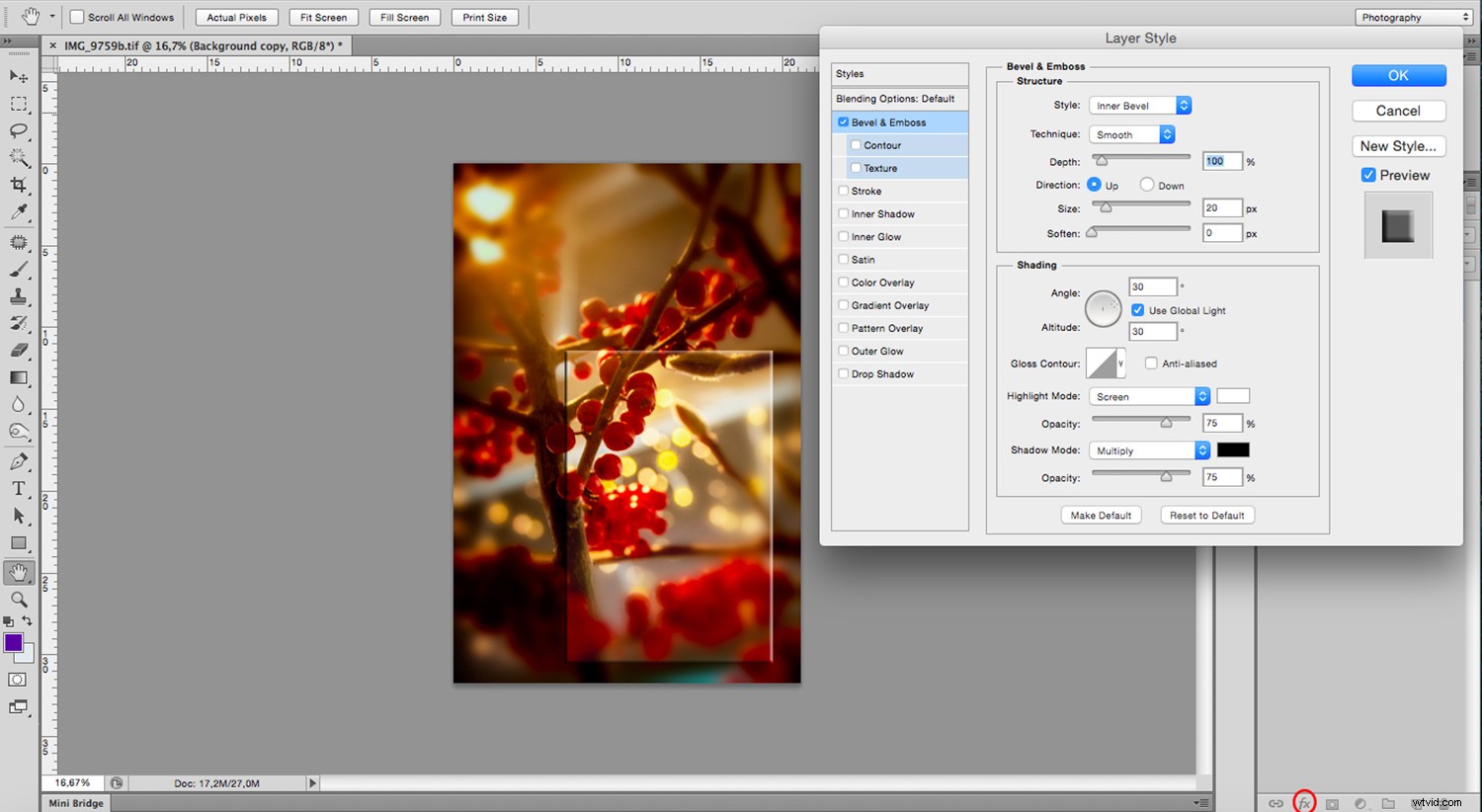Enable the Anti-aliased checkbox
This screenshot has width=1482, height=812.
point(1151,363)
